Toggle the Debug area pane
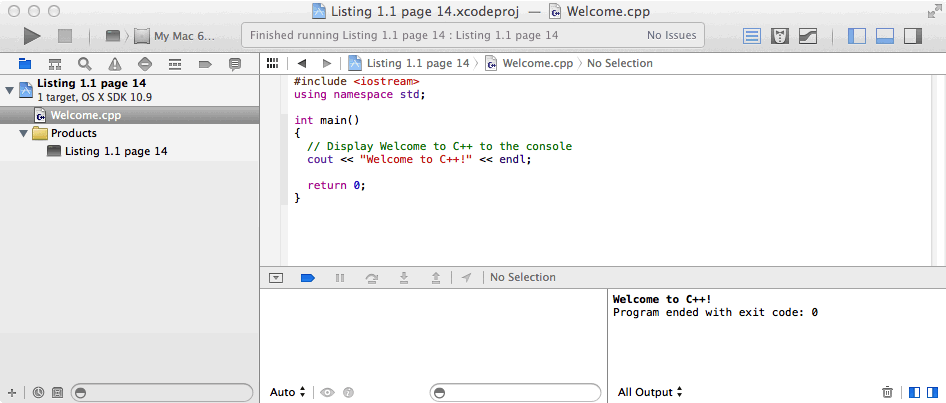Viewport: 946px width, 403px height. click(884, 36)
